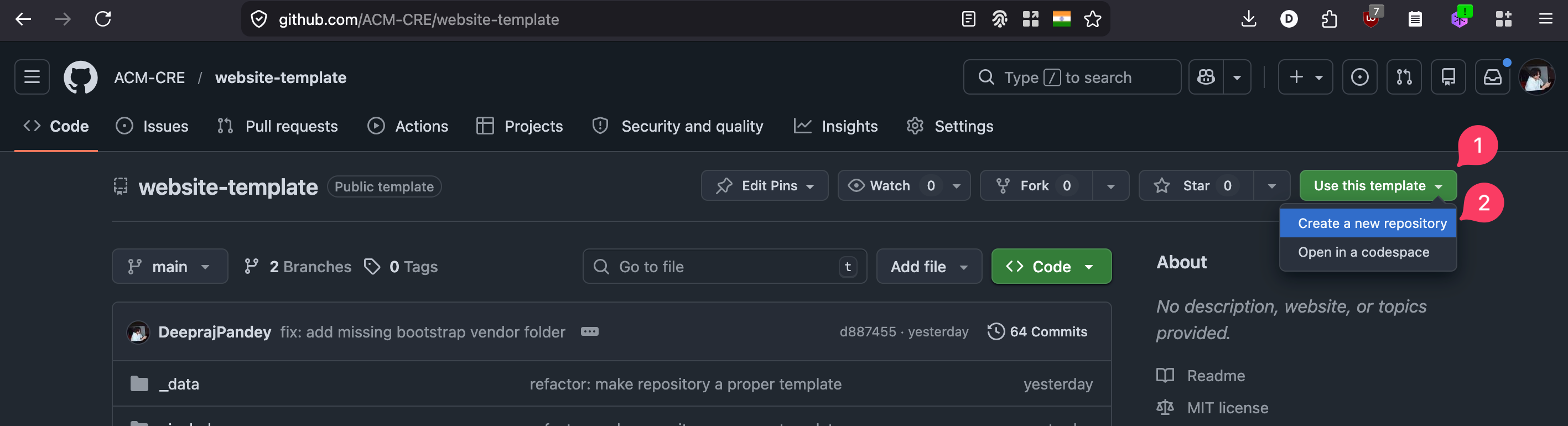
Task: Open the main branch selector dropdown
Action: coord(170,267)
